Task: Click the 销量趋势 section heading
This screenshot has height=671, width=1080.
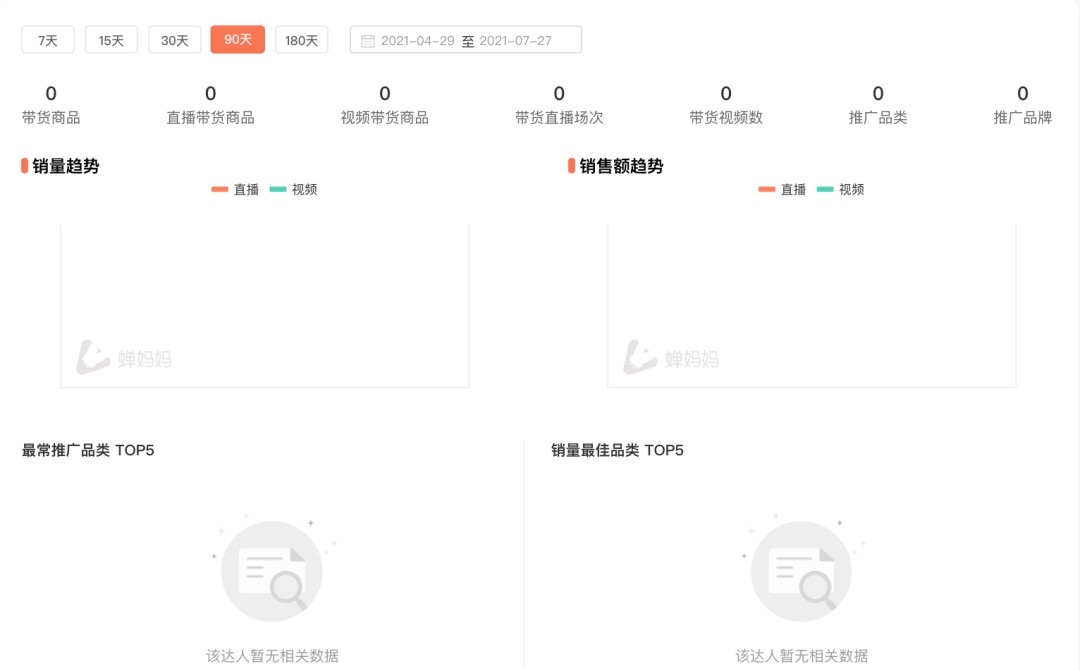Action: point(66,166)
